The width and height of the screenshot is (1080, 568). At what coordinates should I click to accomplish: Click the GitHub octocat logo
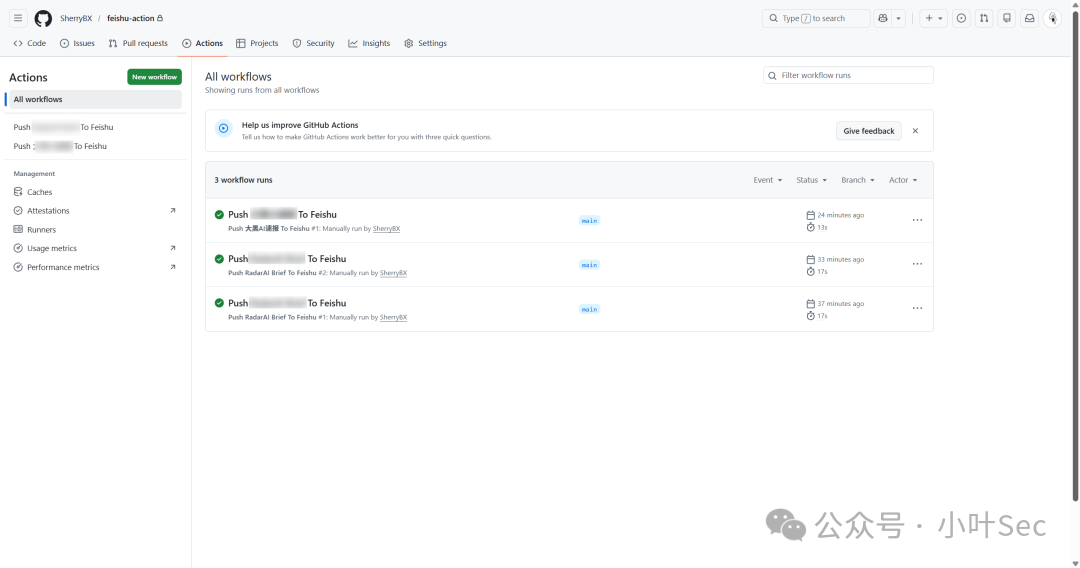pyautogui.click(x=43, y=19)
